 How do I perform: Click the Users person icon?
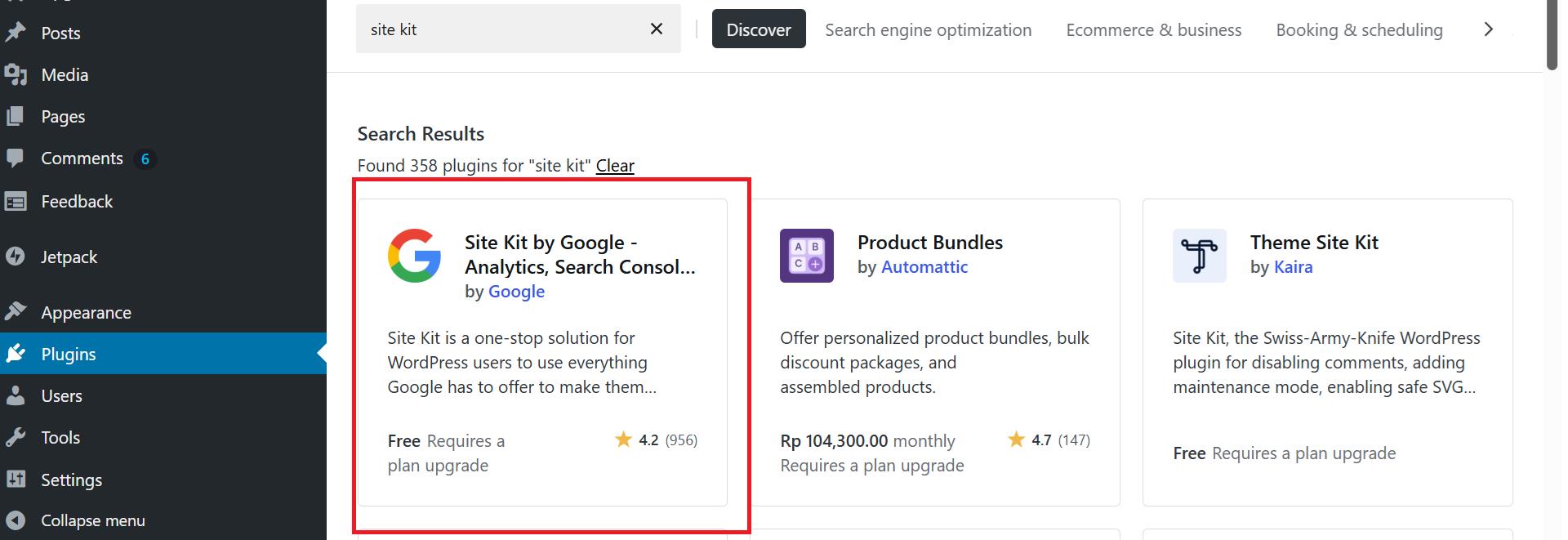(16, 395)
